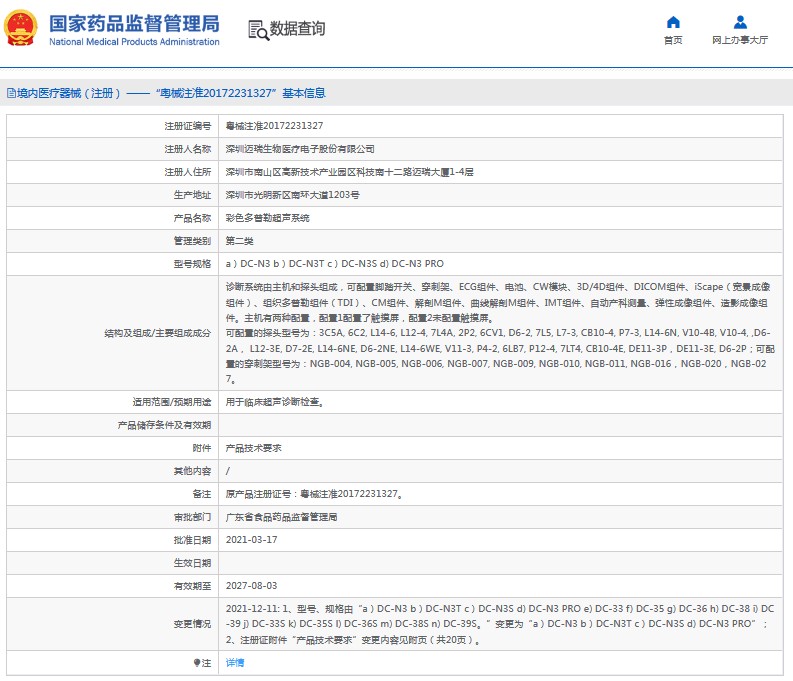
Task: Click the attachment value 产品技术要求
Action: (253, 448)
